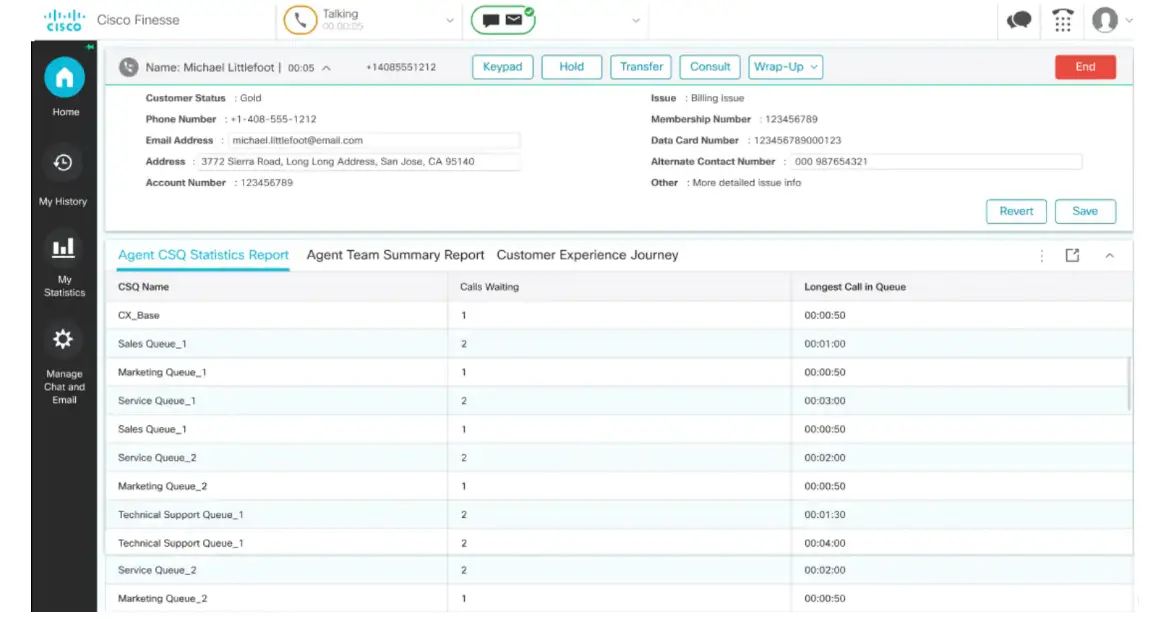Open the report options three-dot menu
The width and height of the screenshot is (1175, 619).
1043,255
